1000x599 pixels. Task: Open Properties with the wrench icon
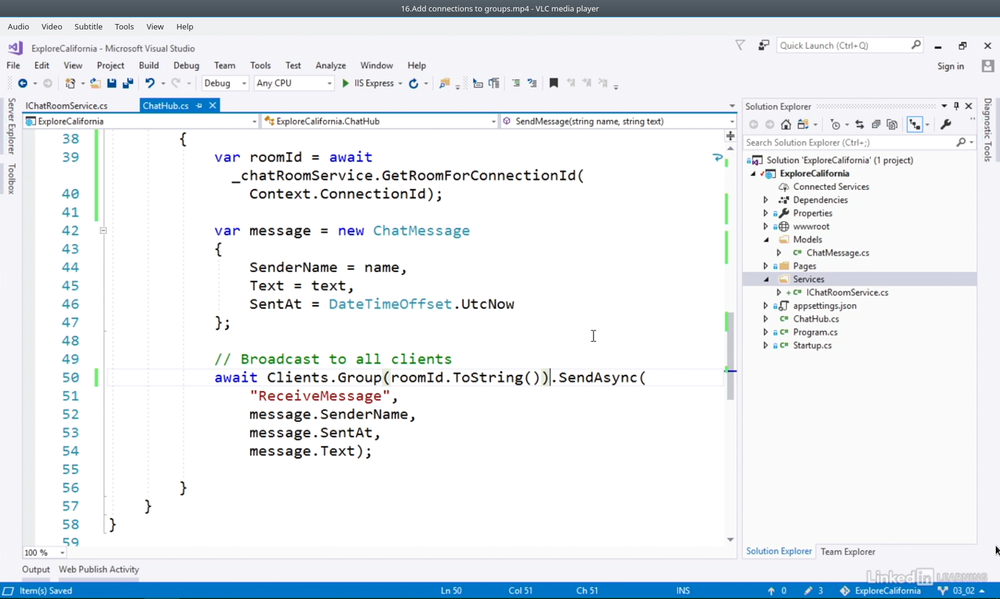[x=946, y=125]
